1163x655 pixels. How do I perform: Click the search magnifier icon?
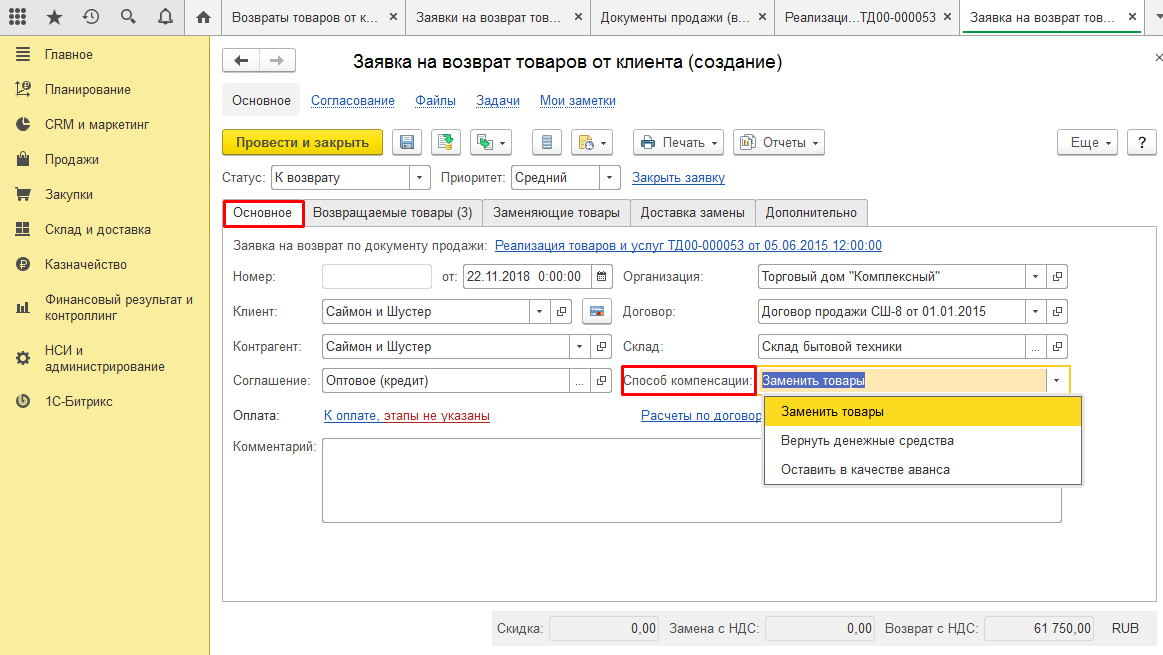click(128, 17)
